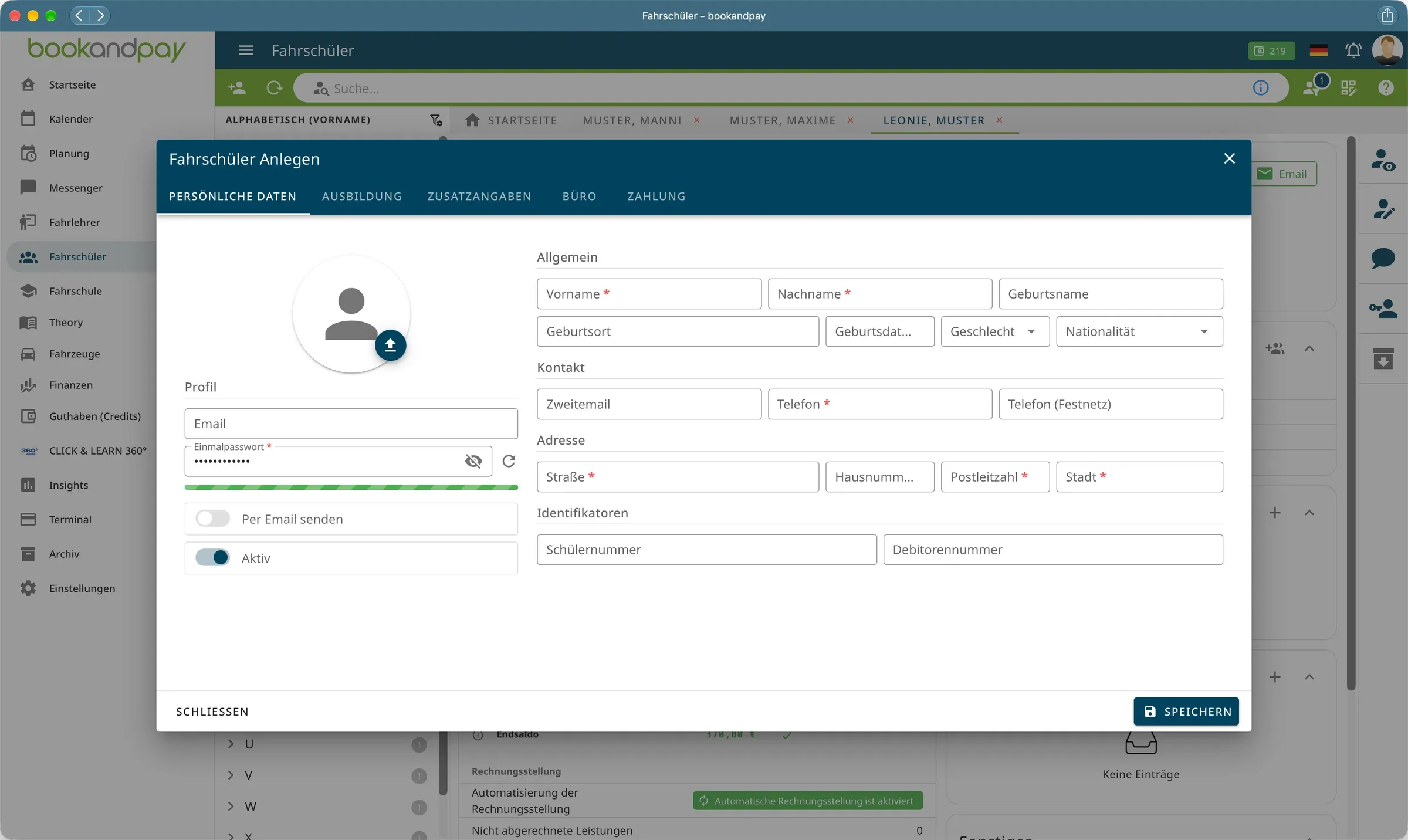Screen dimensions: 1408x840
Task: Open the Nationalität dropdown
Action: [1139, 331]
